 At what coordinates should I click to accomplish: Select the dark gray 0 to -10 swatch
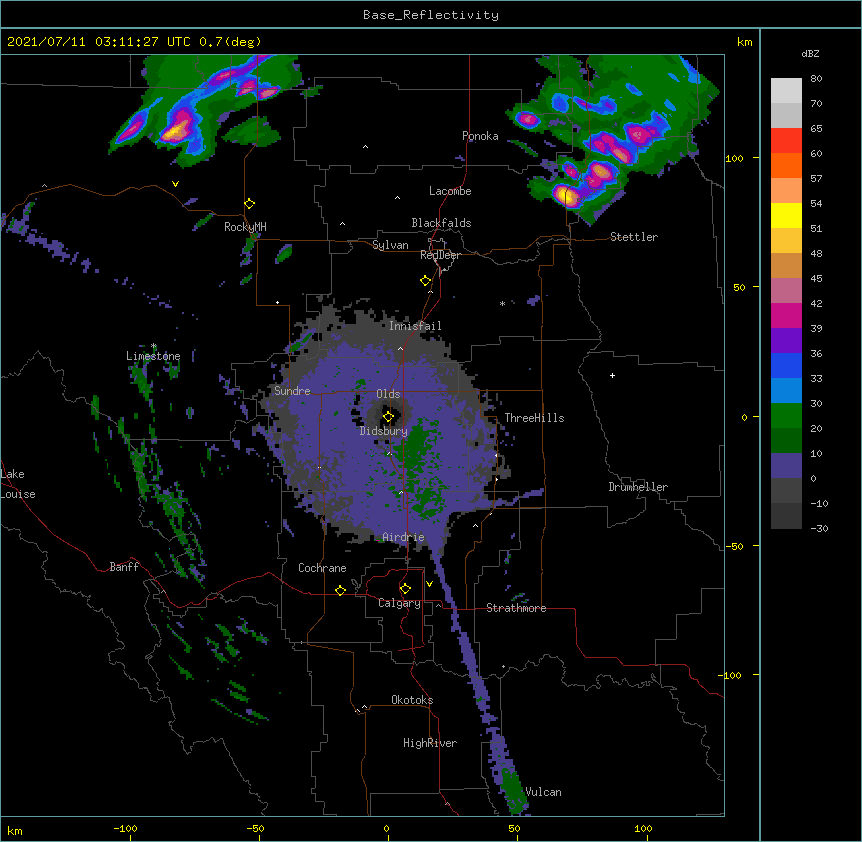tap(786, 490)
